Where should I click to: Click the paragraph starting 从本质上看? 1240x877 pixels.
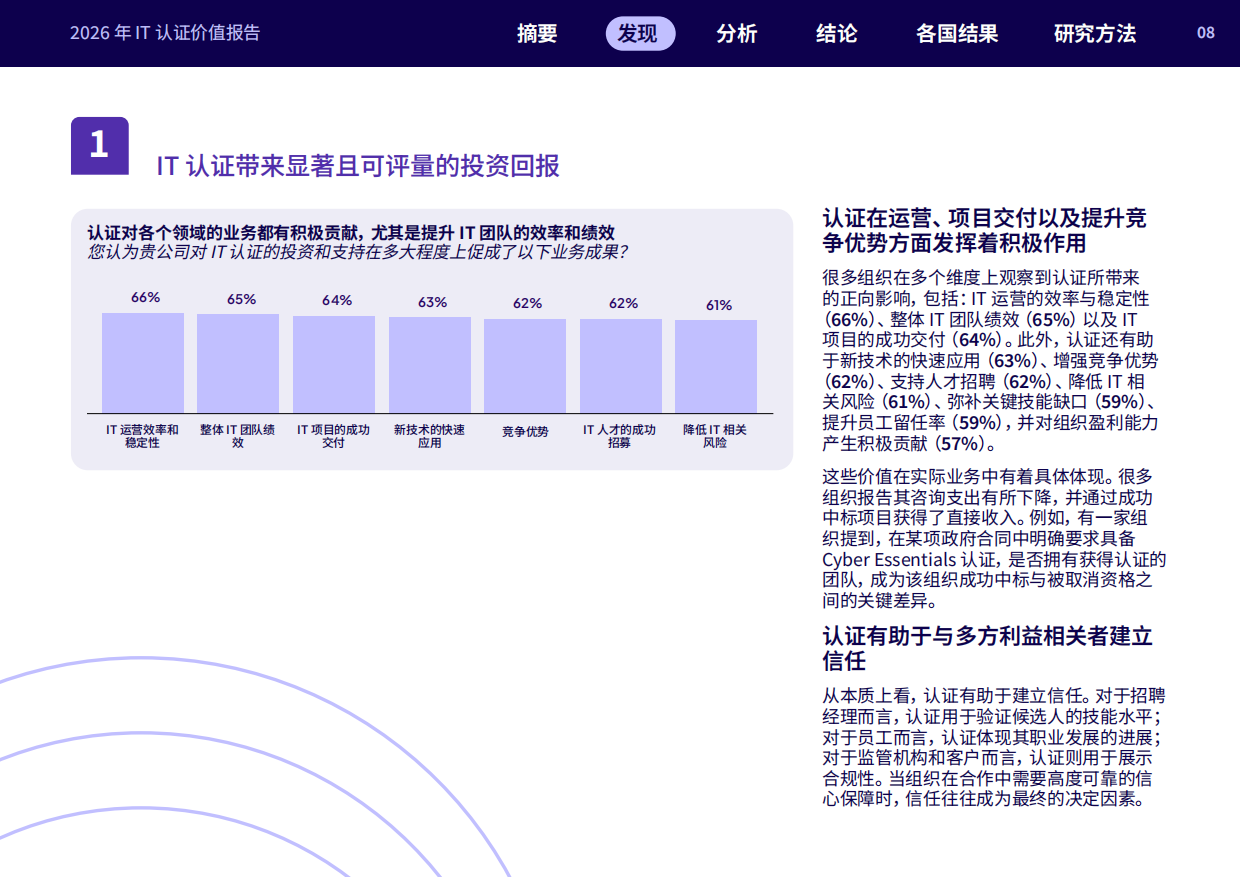pos(994,747)
